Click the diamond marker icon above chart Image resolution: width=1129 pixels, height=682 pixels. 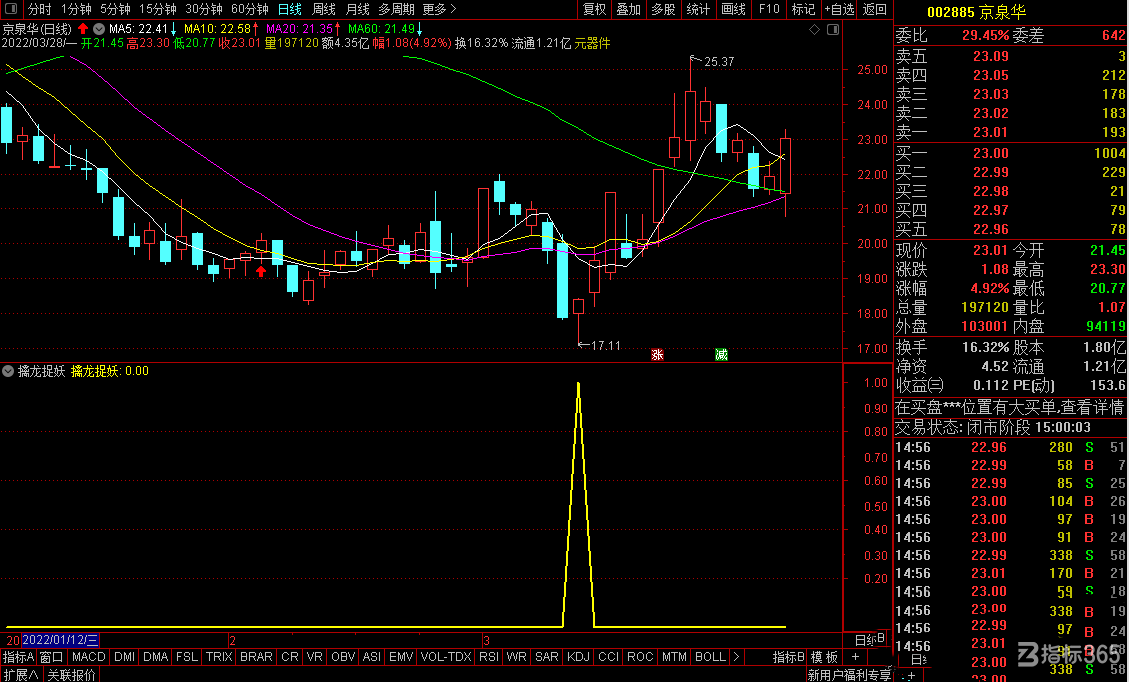click(814, 30)
